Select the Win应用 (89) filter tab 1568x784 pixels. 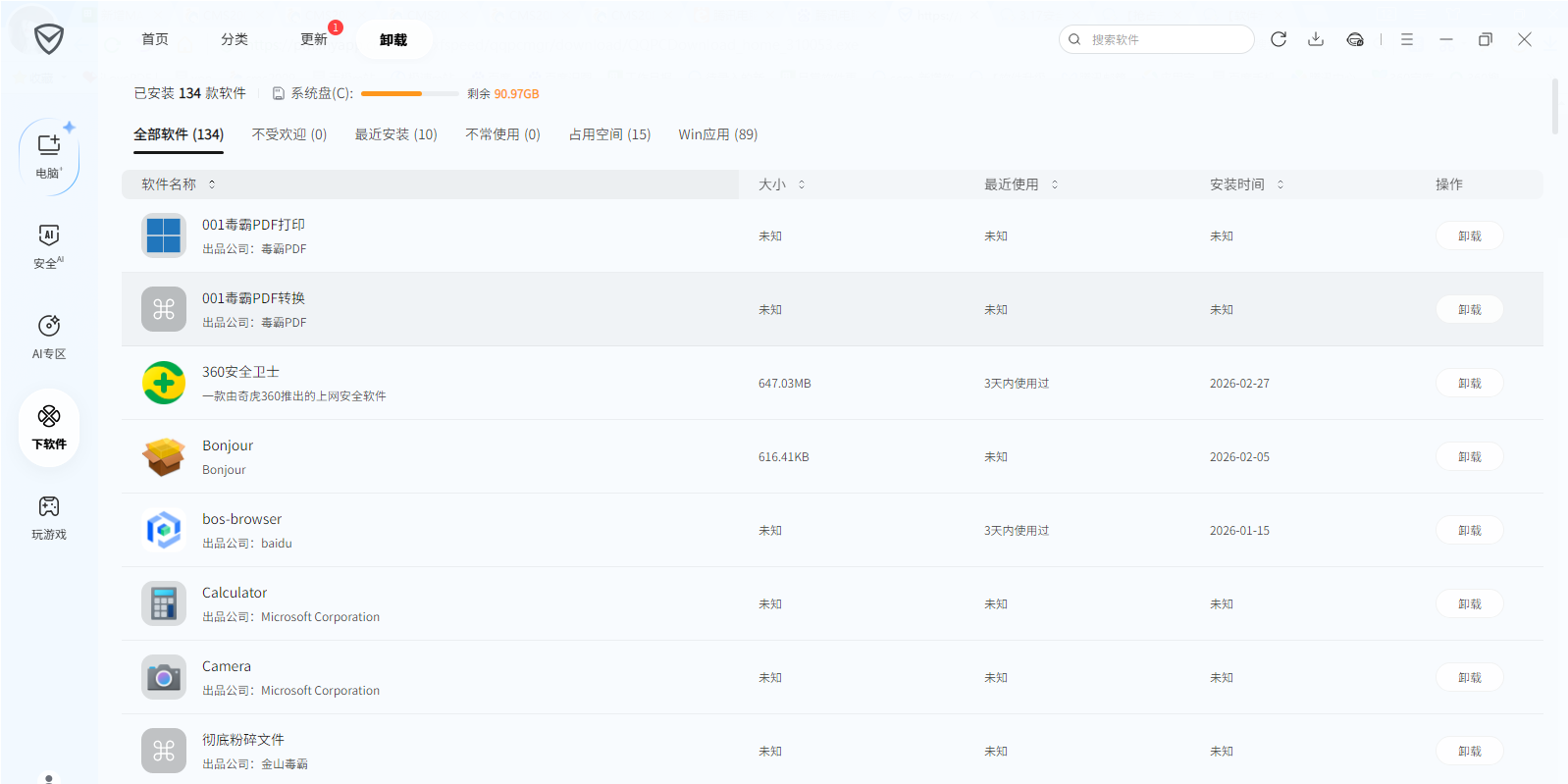pyautogui.click(x=717, y=134)
